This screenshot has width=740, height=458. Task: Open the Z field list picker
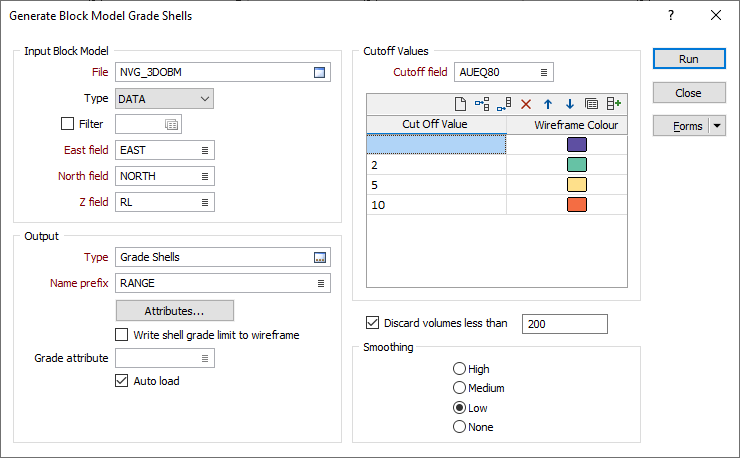pos(205,202)
